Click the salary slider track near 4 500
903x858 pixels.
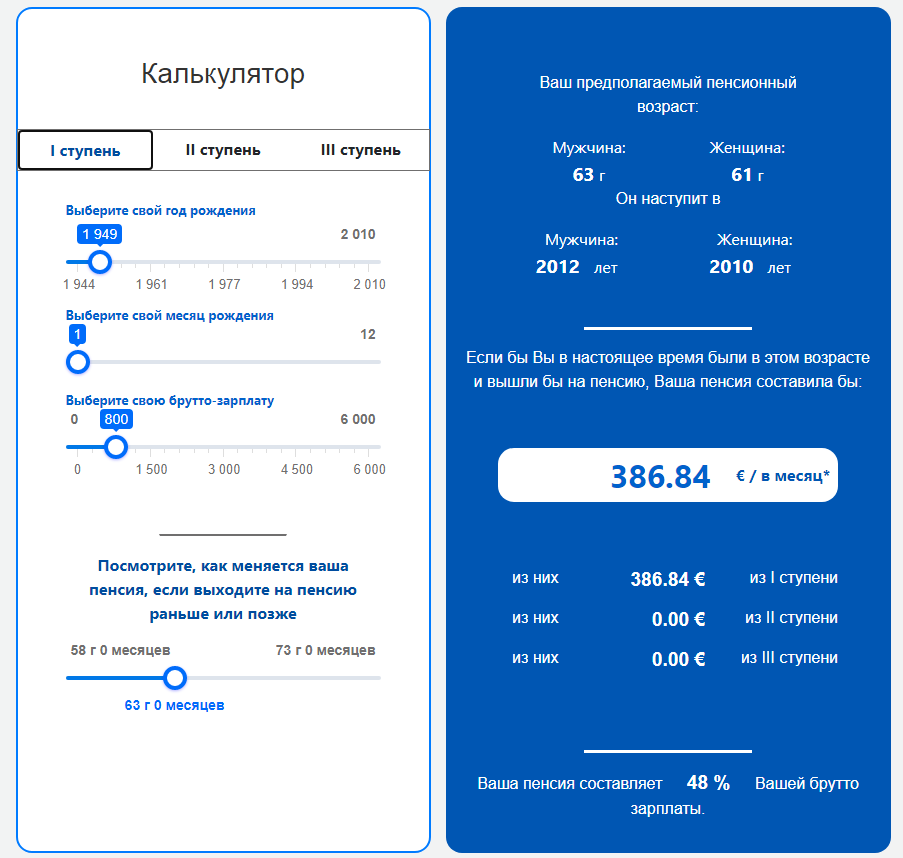coord(297,447)
